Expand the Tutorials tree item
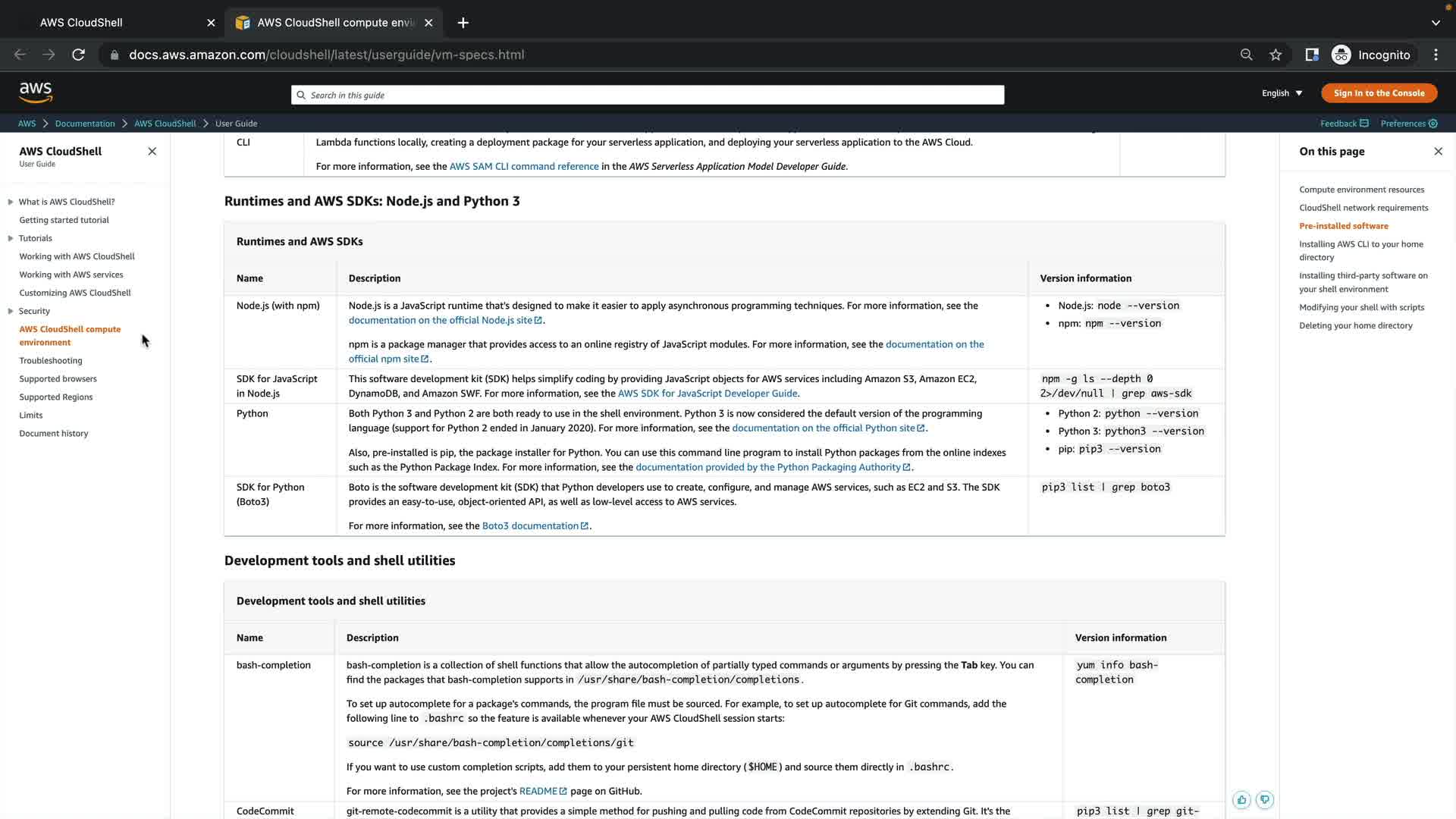 point(11,238)
